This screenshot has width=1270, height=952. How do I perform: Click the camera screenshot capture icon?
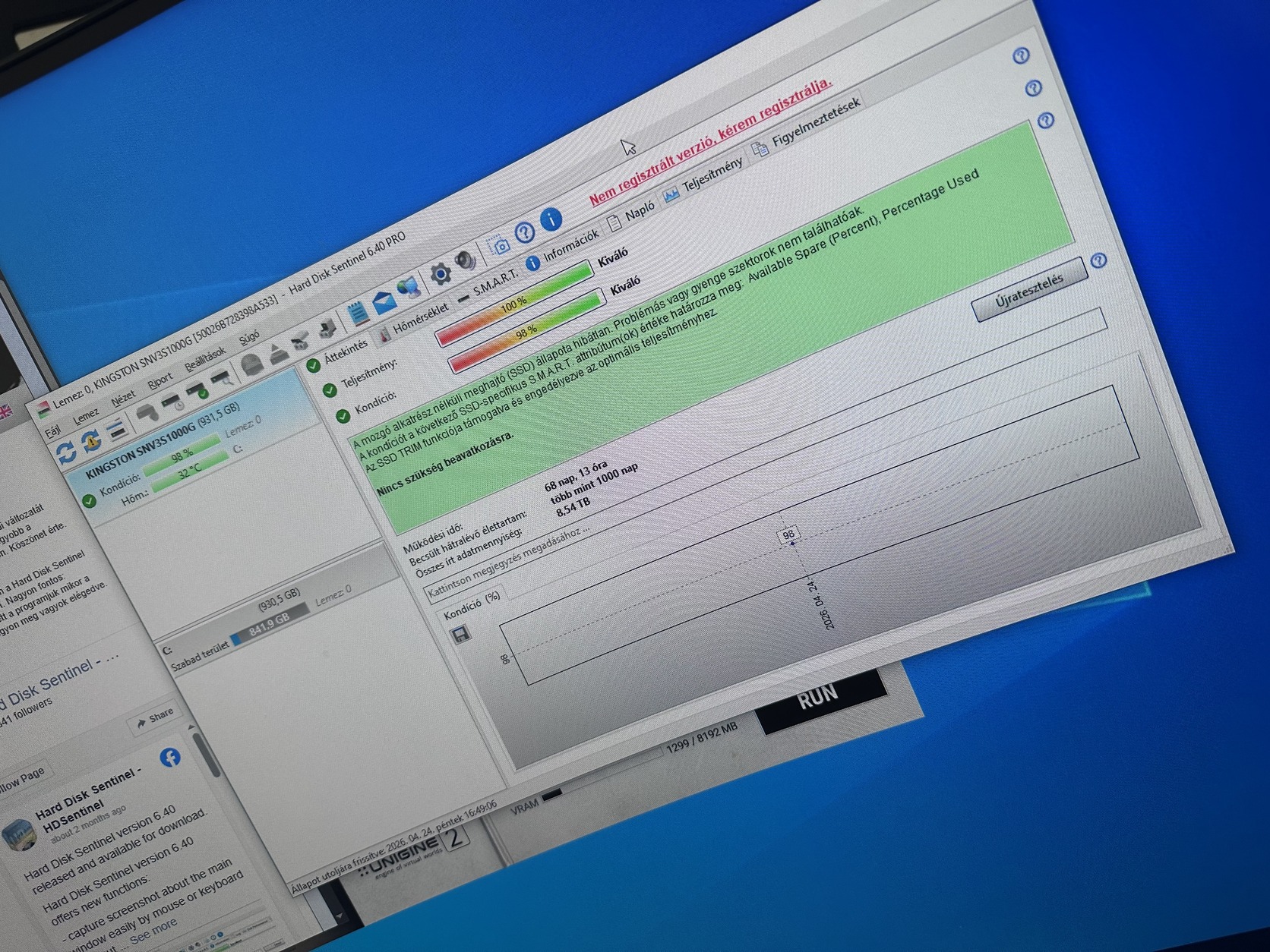click(x=499, y=245)
